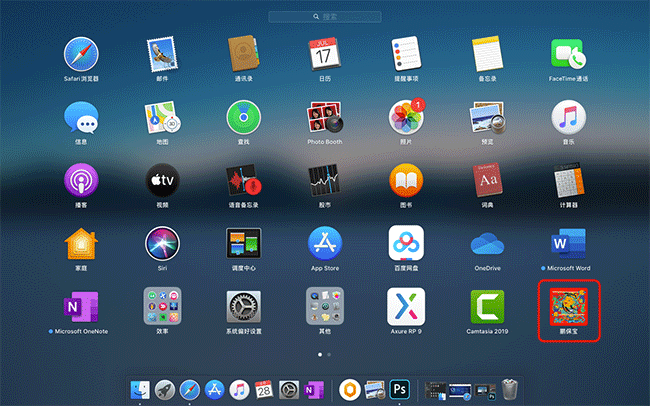Restore the minimized Photoshop window in the Dock

click(x=485, y=391)
